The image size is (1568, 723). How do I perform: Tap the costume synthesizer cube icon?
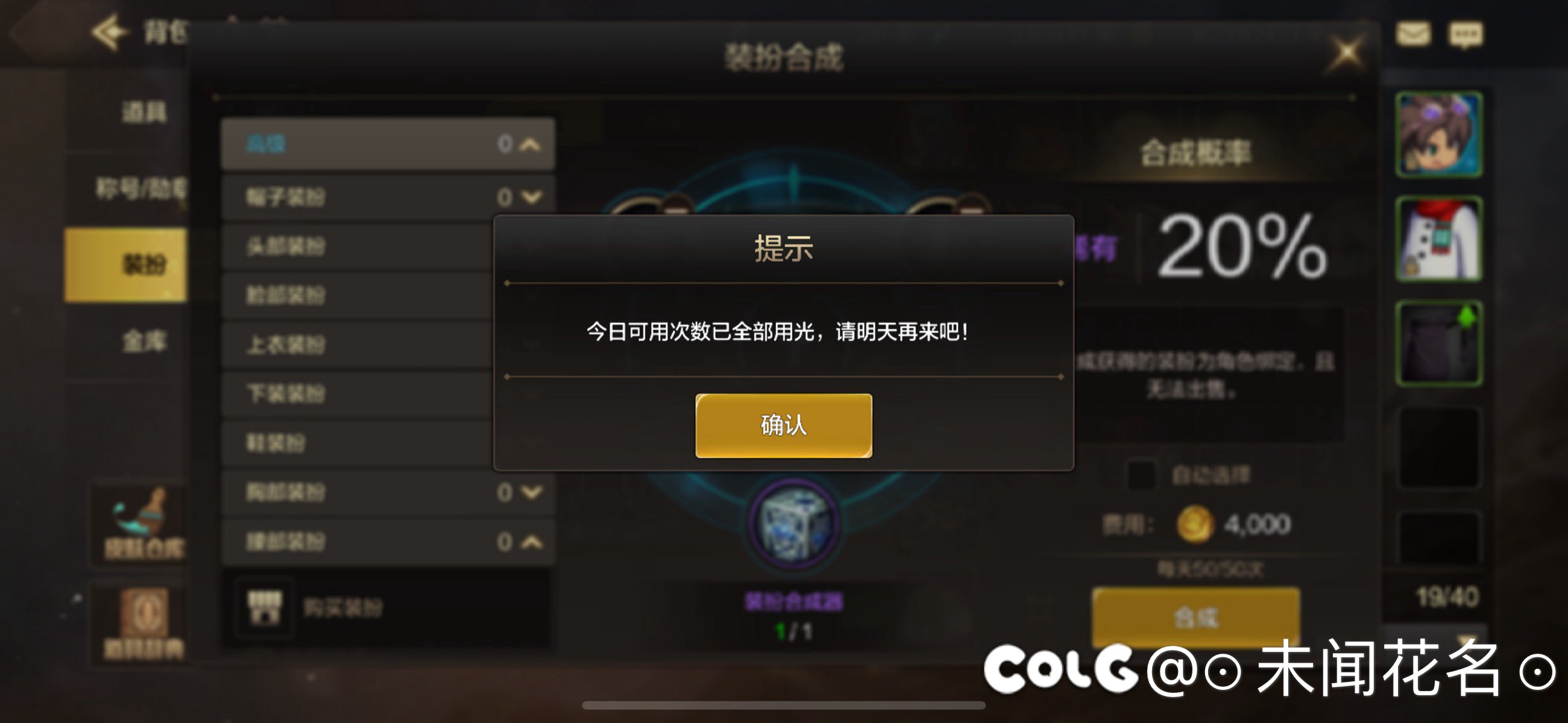[793, 525]
